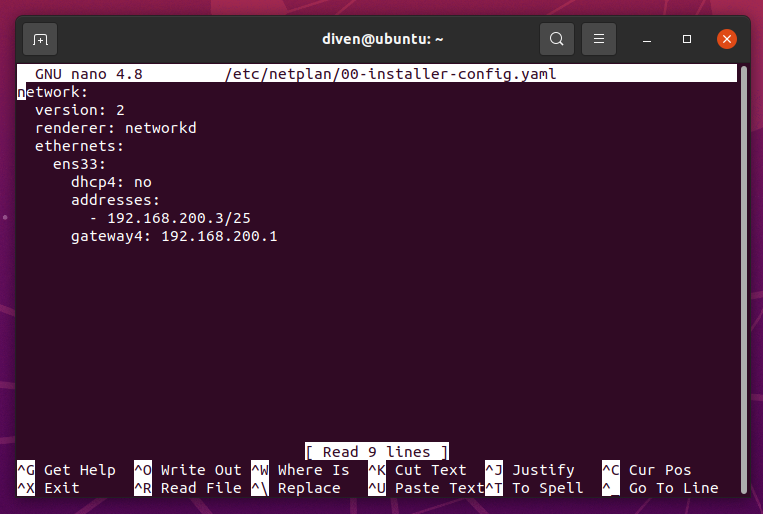
Task: Open the terminal search icon
Action: point(557,40)
